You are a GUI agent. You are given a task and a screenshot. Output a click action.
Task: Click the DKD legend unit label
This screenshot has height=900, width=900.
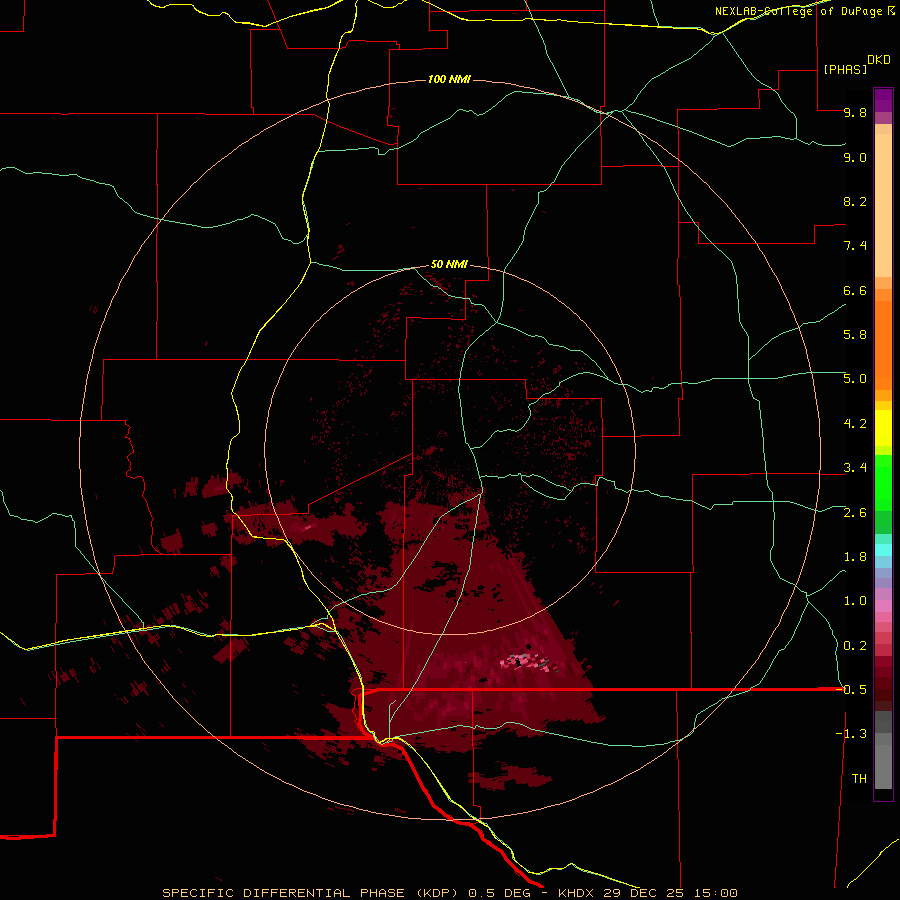click(x=878, y=60)
